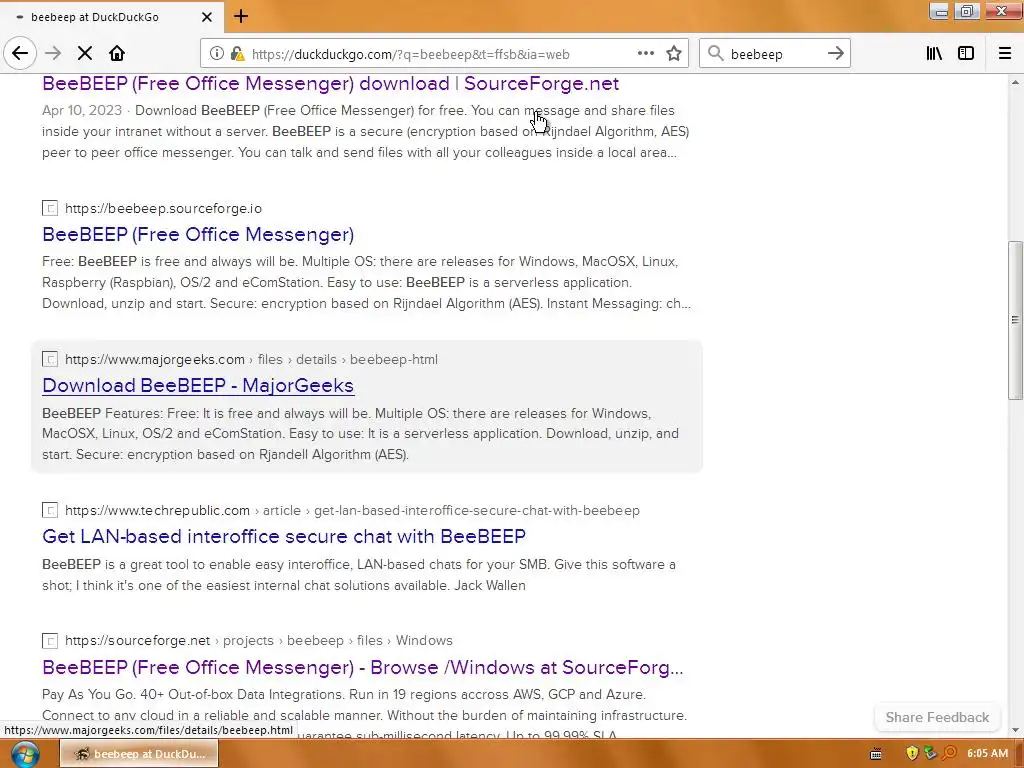Open Download BeeBEEP - MajorGeeks link
Image resolution: width=1024 pixels, height=768 pixels.
198,385
